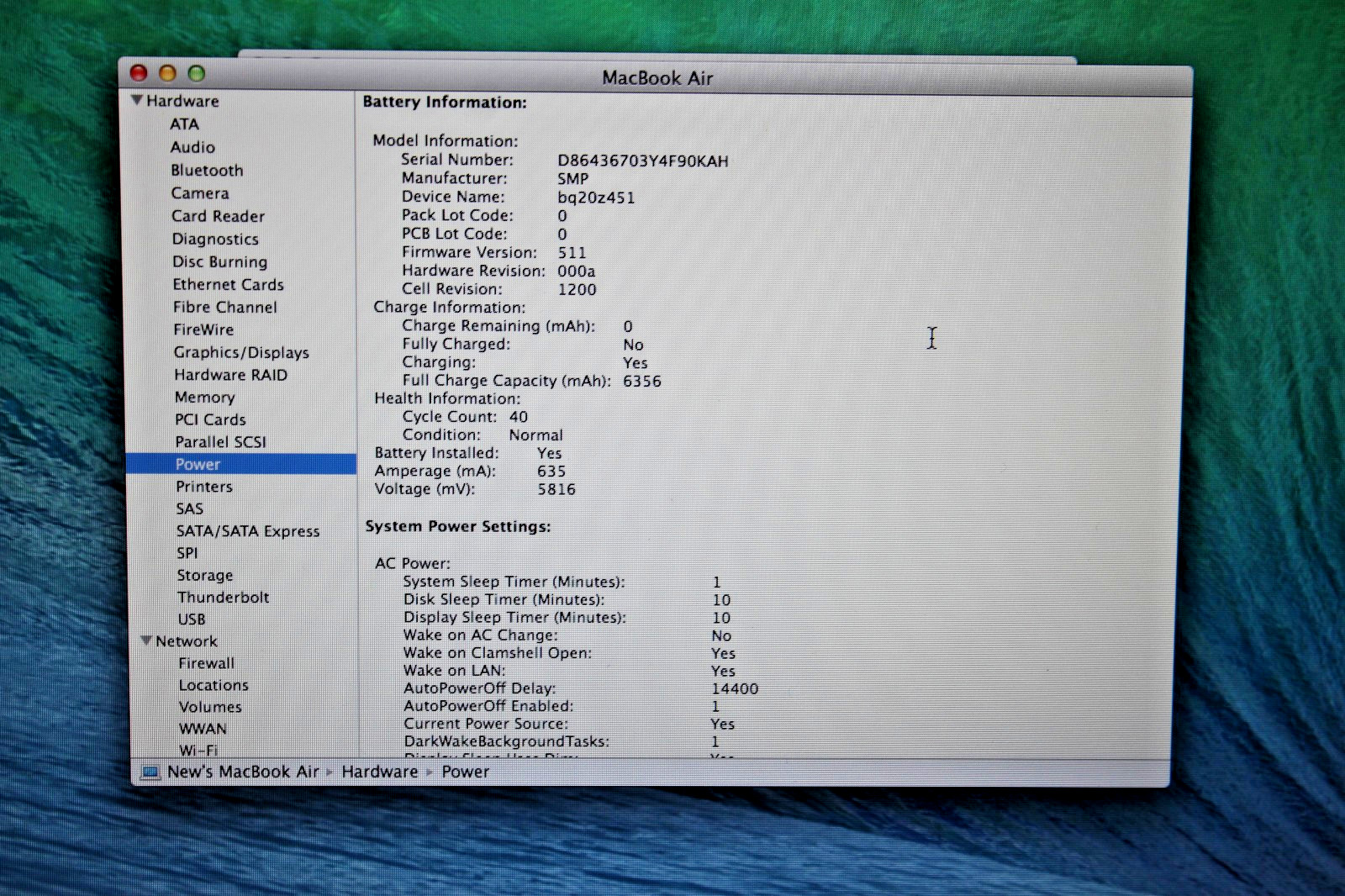Screen dimensions: 1345x896
Task: Open the USB hardware entry
Action: click(192, 619)
